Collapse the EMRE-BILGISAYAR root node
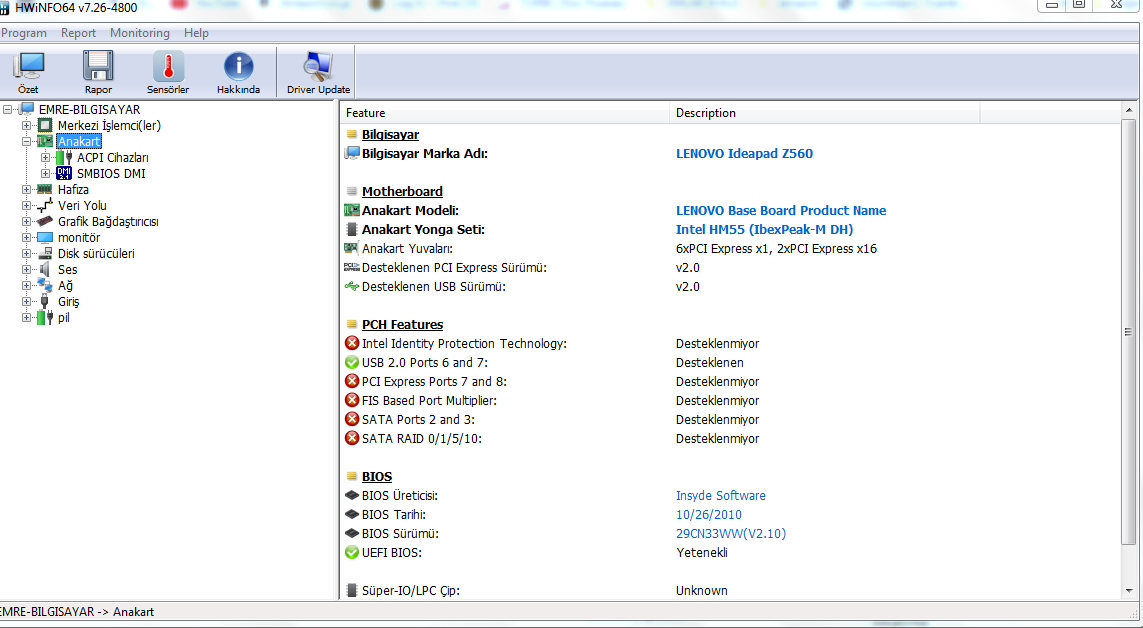Viewport: 1143px width, 628px height. click(7, 109)
